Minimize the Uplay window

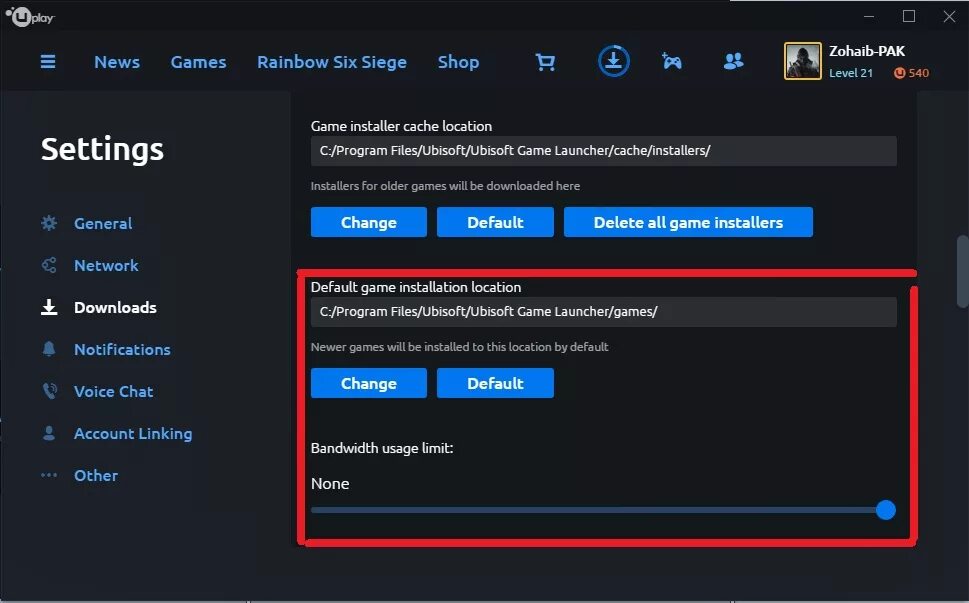(869, 16)
